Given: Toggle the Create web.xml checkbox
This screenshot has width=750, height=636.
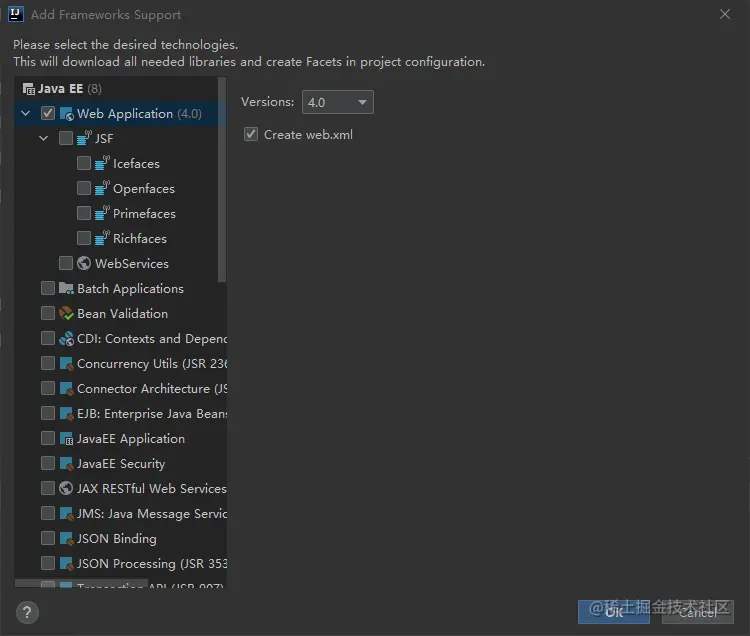Looking at the screenshot, I should 251,134.
